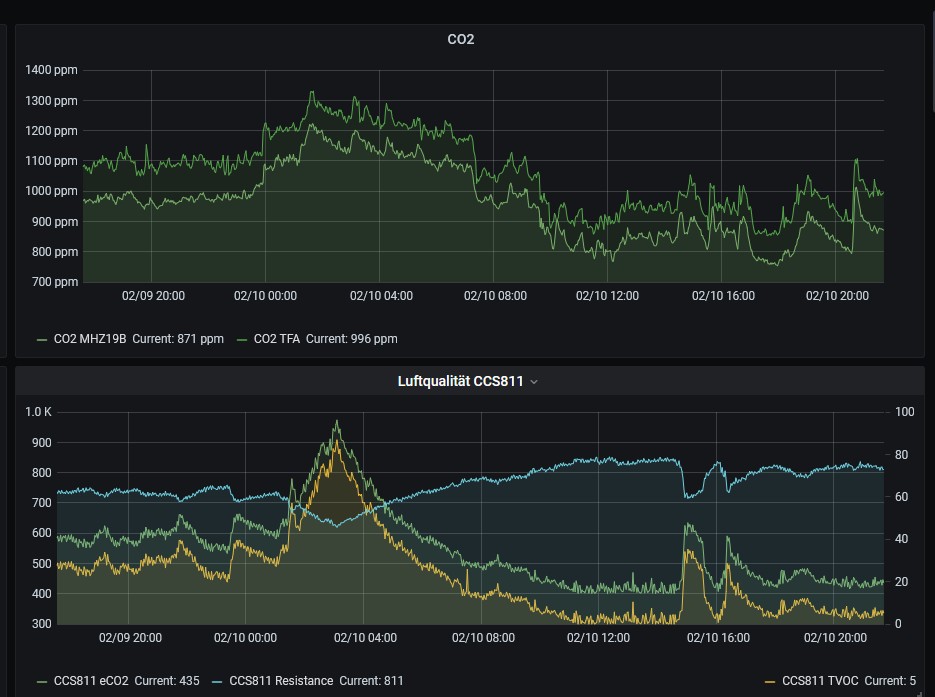The image size is (935, 697).
Task: Click the 1000 ppm axis label
Action: pos(51,191)
